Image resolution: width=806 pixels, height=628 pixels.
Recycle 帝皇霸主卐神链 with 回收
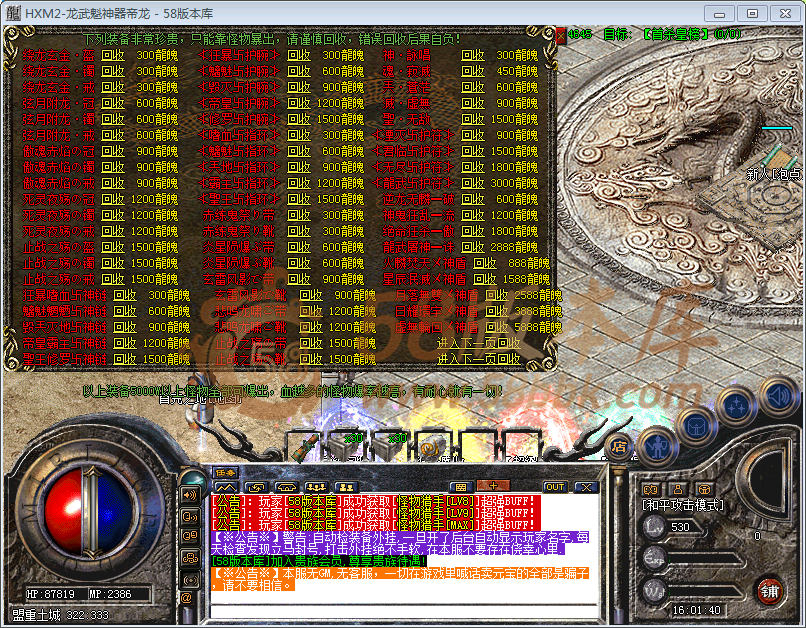(x=125, y=343)
